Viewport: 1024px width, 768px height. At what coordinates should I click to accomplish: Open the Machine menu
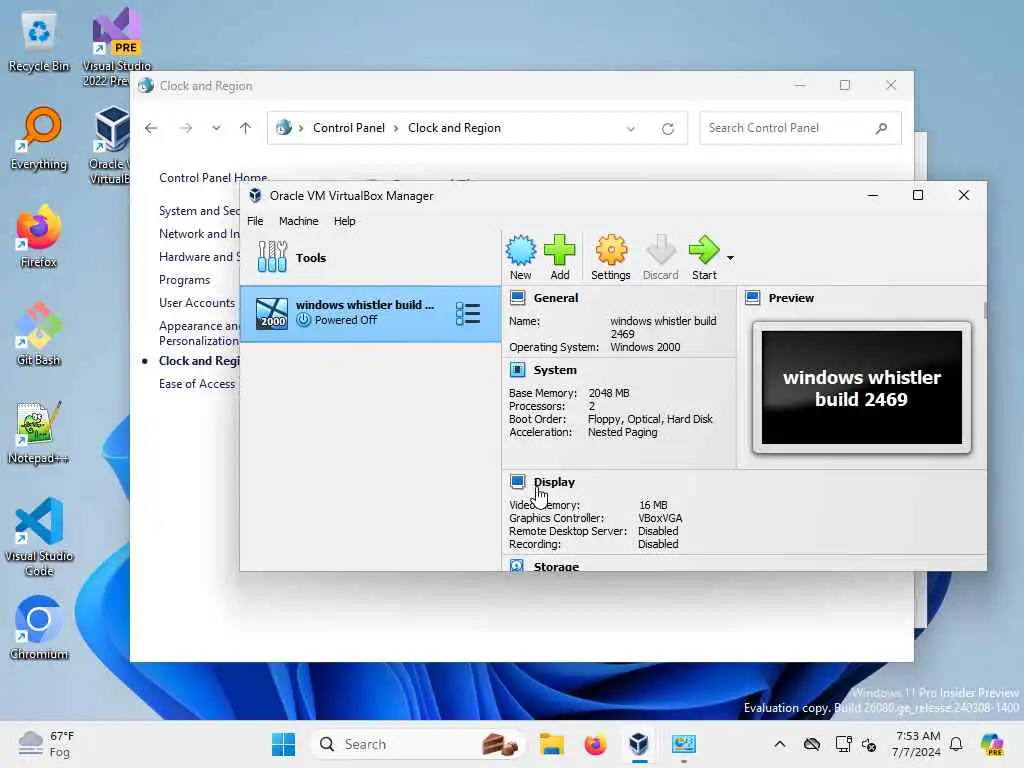[x=298, y=221]
